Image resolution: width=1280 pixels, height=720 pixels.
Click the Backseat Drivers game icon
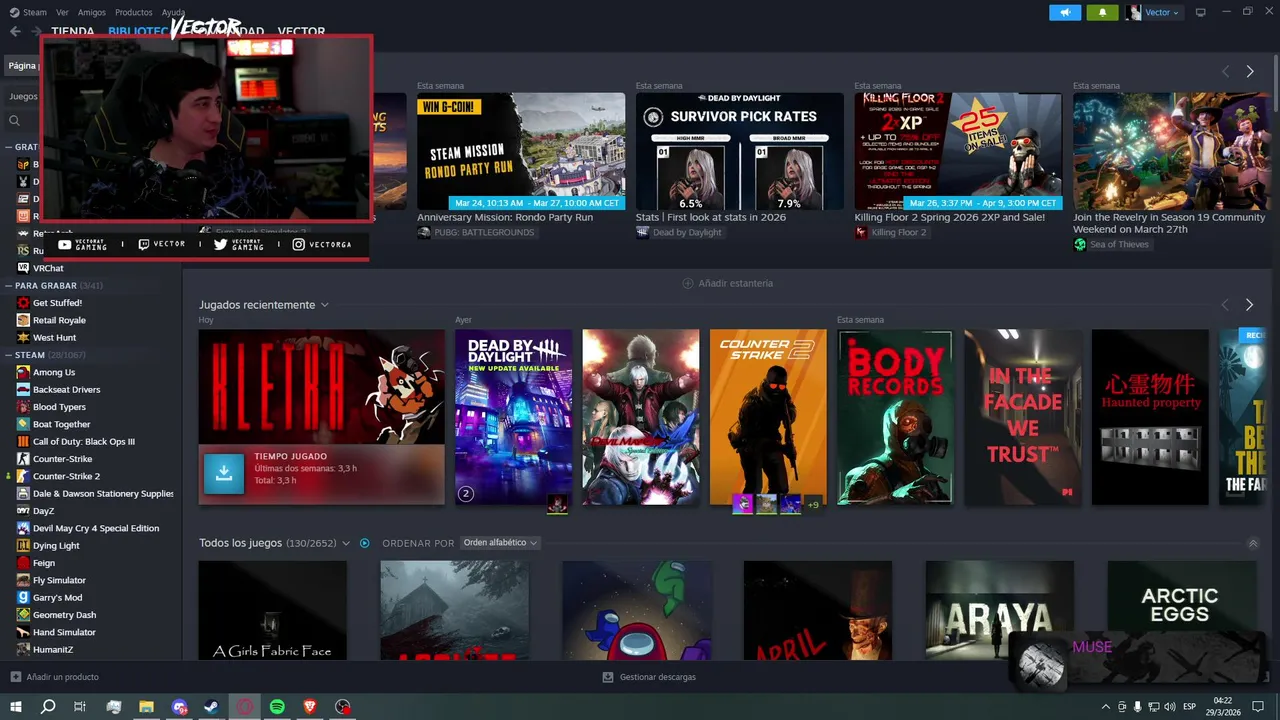pos(23,389)
